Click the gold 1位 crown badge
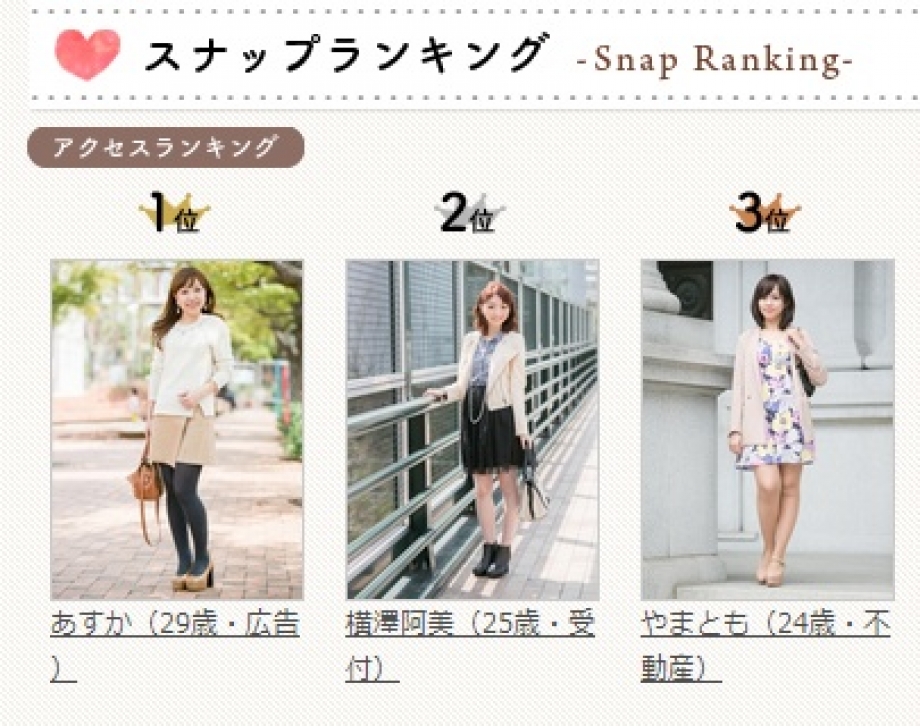Screen dimensions: 920x726 (x=175, y=212)
